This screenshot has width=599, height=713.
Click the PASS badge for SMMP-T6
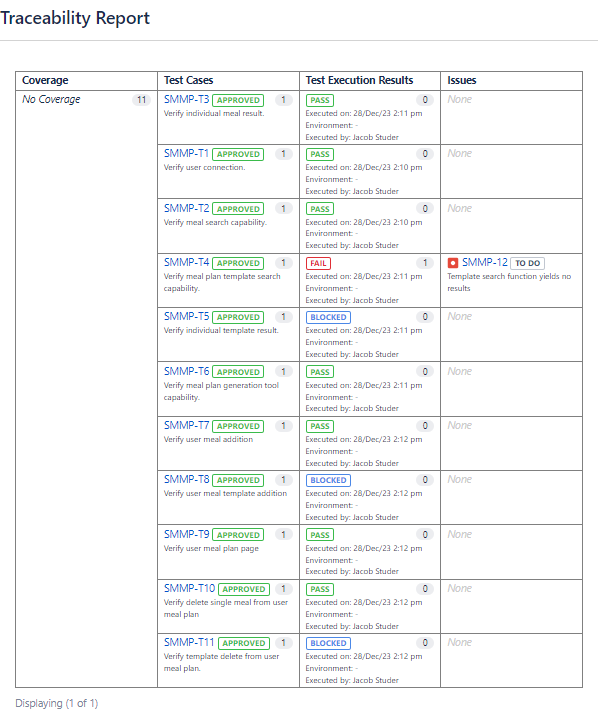pos(320,372)
